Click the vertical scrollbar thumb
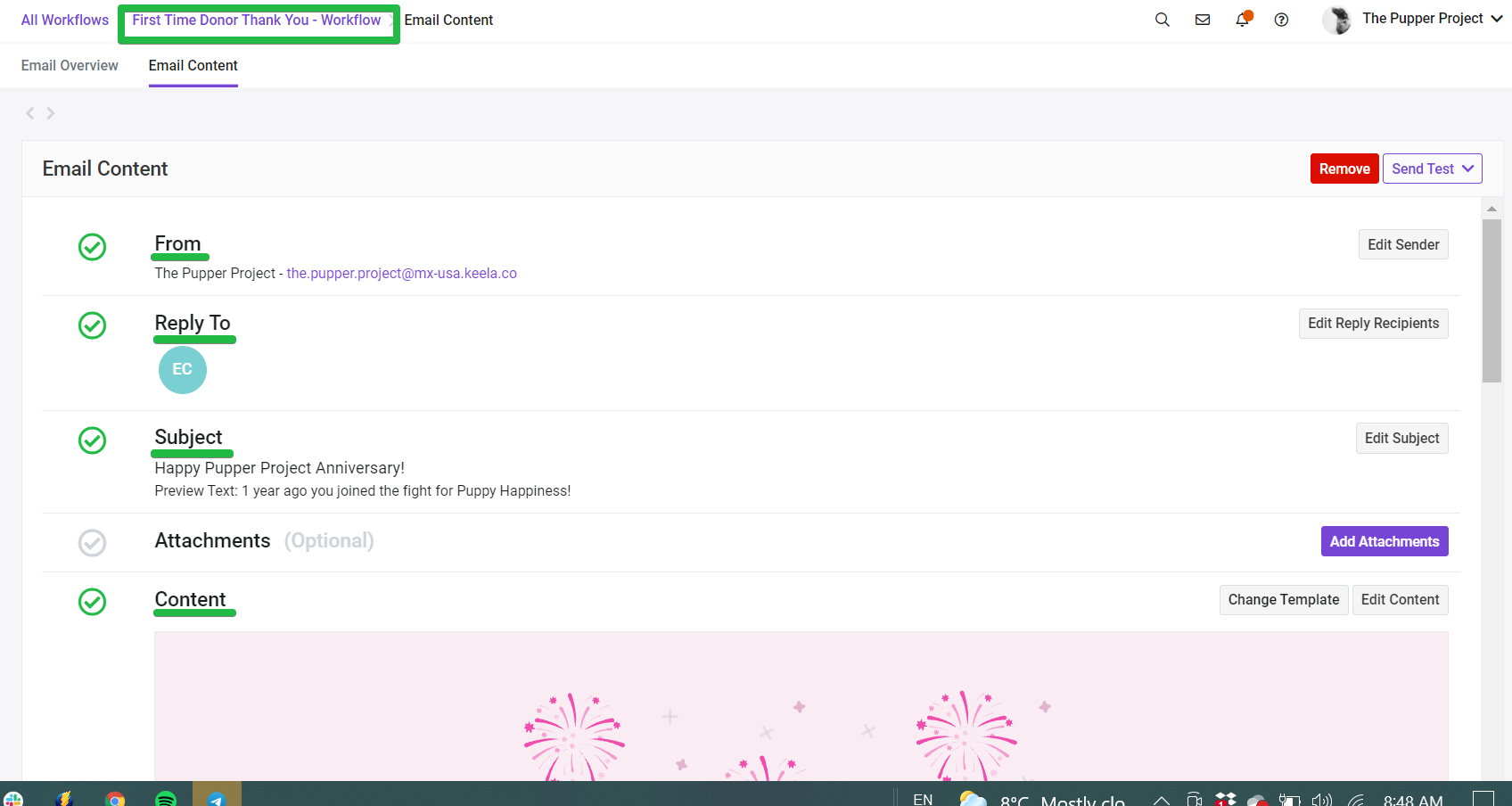The height and width of the screenshot is (806, 1512). tap(1491, 300)
